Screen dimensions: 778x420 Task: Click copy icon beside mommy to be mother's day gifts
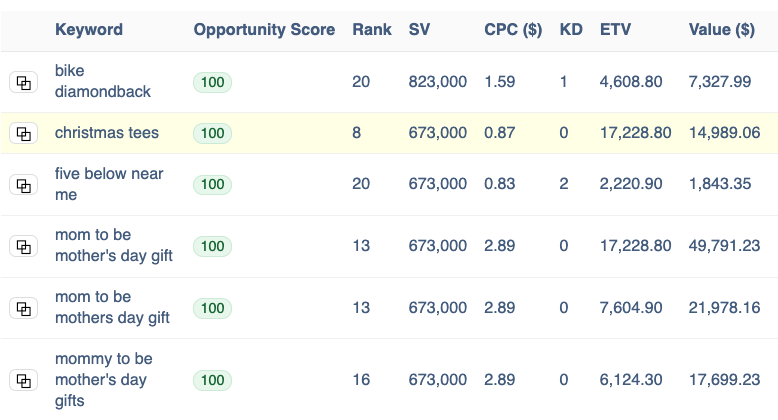click(23, 380)
